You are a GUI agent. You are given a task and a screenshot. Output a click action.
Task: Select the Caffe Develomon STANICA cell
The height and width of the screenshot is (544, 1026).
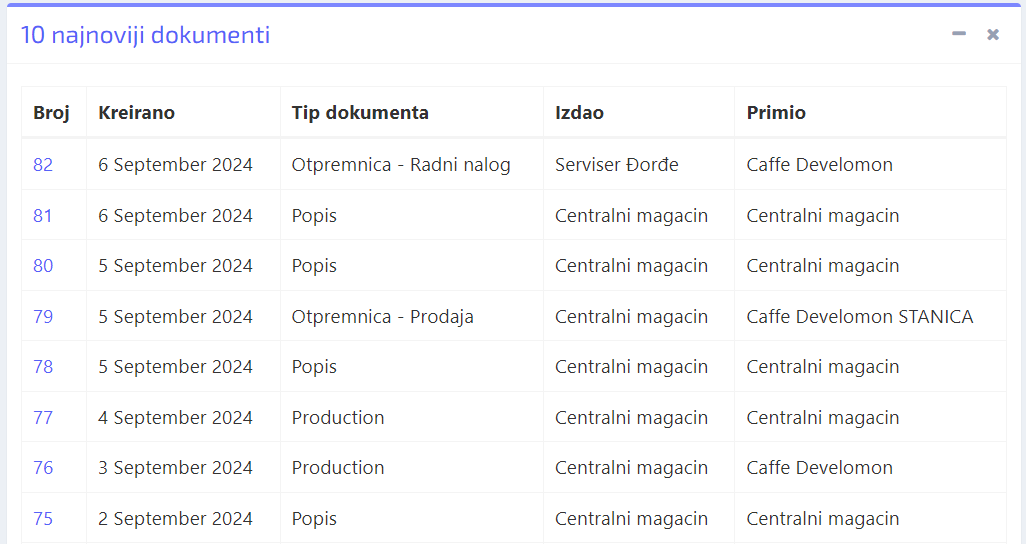coord(859,317)
